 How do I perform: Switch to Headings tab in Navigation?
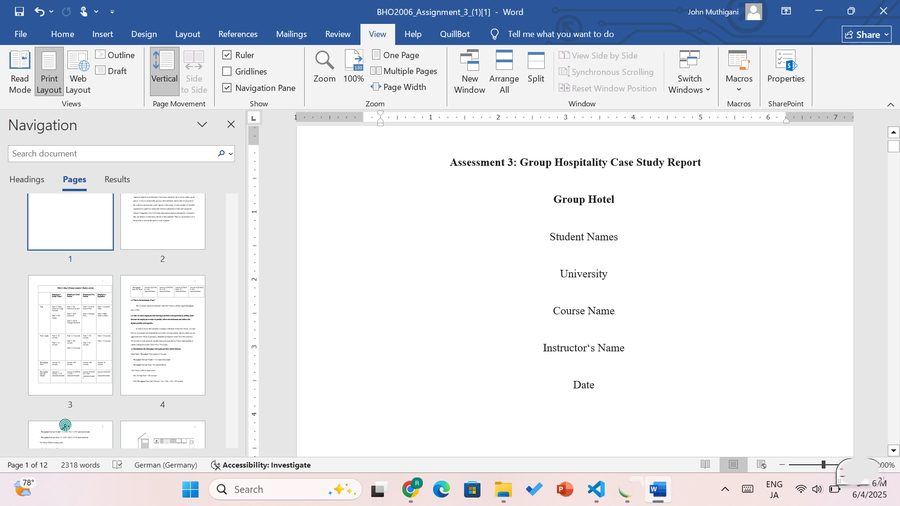26,180
